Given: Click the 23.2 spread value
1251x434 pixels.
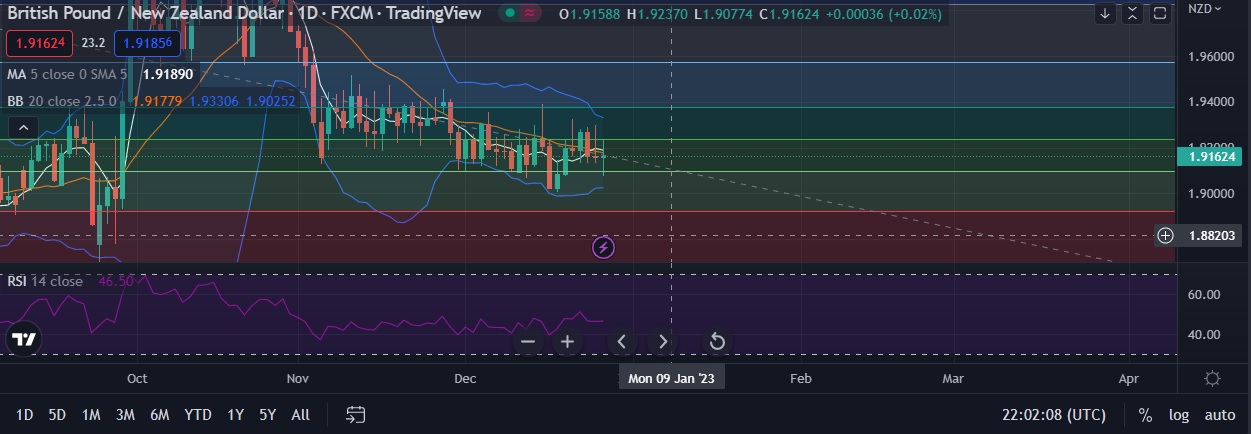Looking at the screenshot, I should tap(93, 44).
